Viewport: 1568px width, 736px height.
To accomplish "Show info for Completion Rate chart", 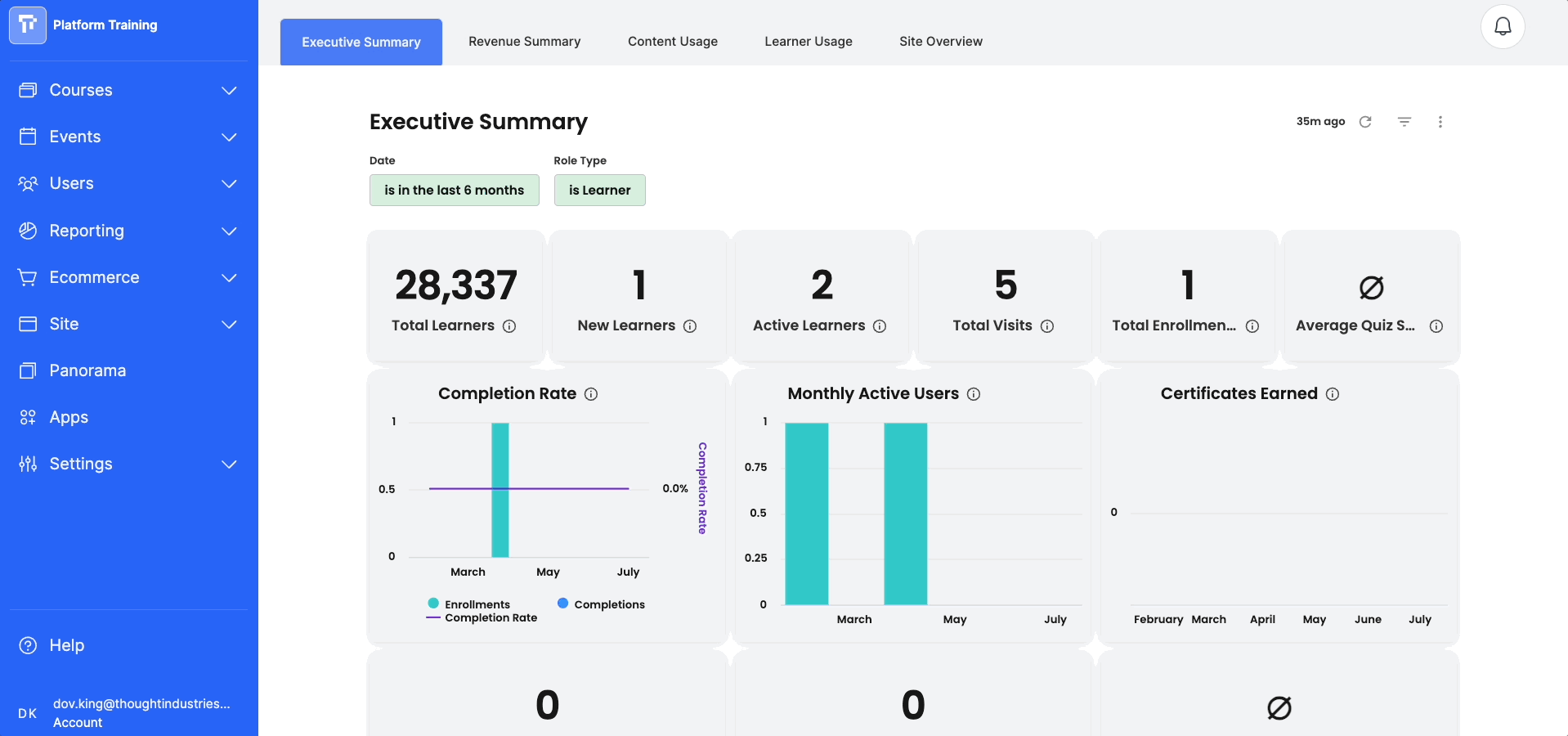I will tap(591, 394).
